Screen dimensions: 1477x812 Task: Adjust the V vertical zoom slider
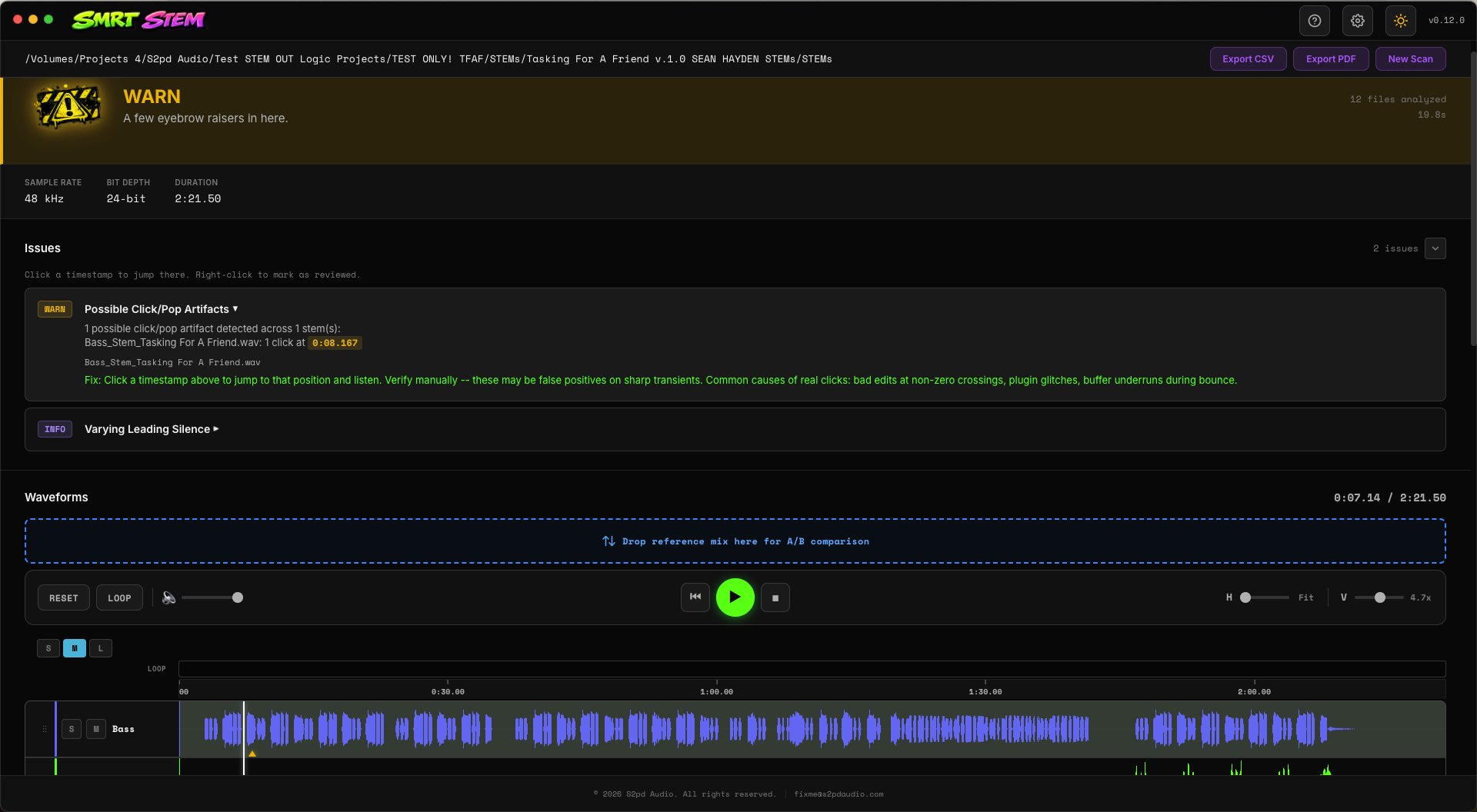point(1379,597)
